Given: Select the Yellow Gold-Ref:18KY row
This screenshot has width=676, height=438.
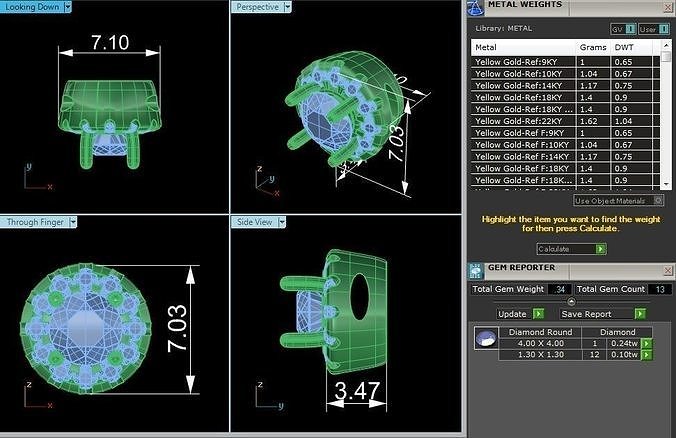Looking at the screenshot, I should tap(566, 97).
